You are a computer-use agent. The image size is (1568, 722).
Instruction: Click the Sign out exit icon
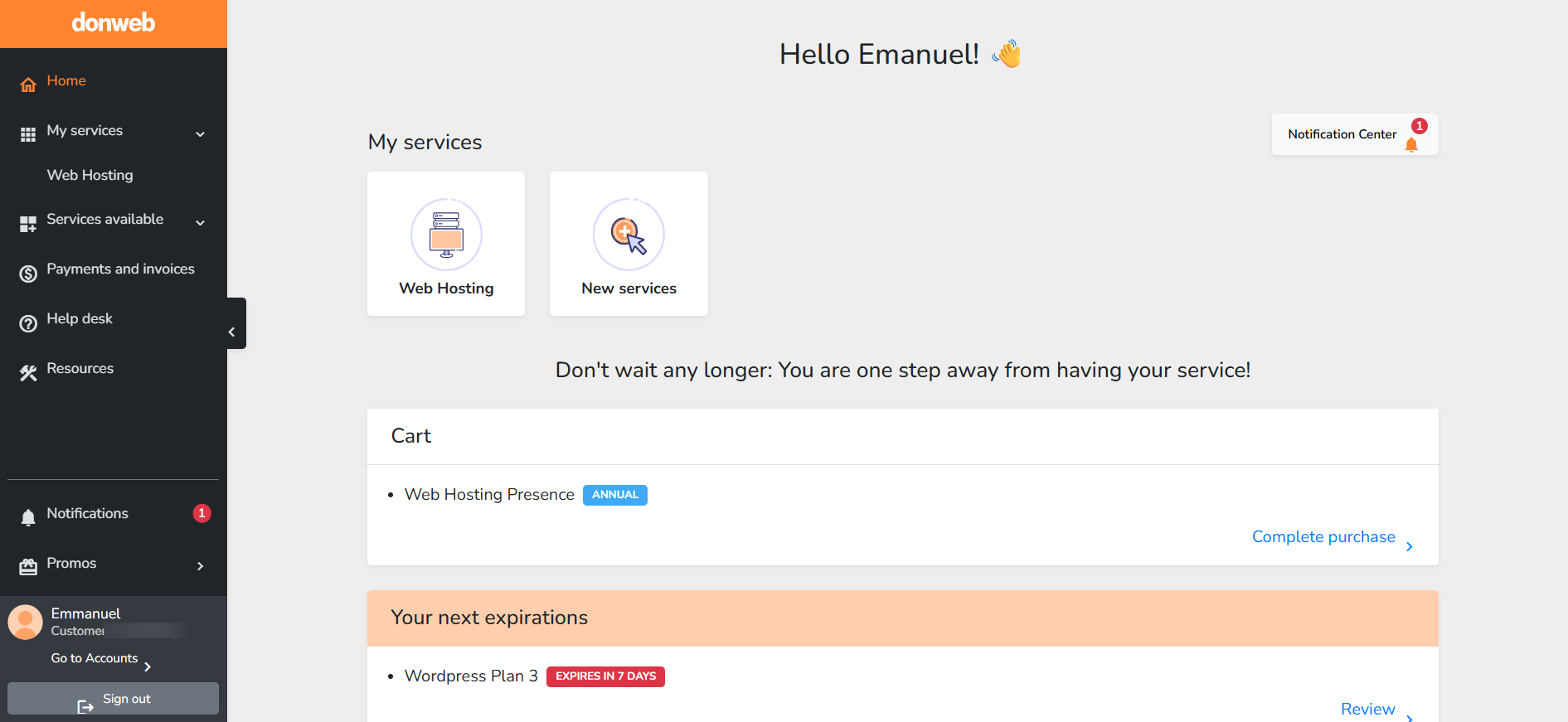pos(85,706)
